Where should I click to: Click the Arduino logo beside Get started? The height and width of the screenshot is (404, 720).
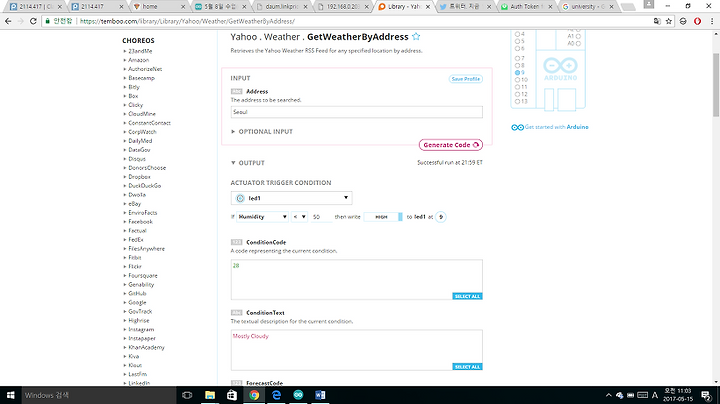[x=518, y=127]
